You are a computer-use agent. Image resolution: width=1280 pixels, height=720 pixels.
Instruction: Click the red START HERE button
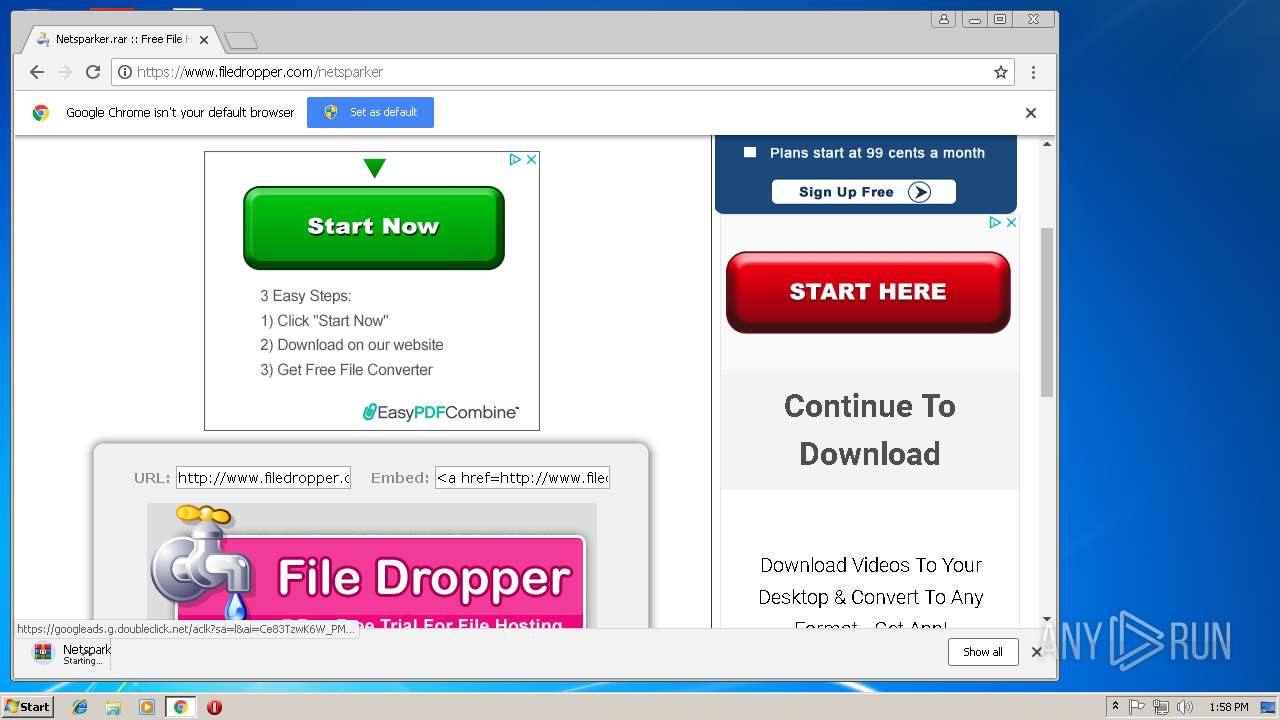pyautogui.click(x=868, y=292)
